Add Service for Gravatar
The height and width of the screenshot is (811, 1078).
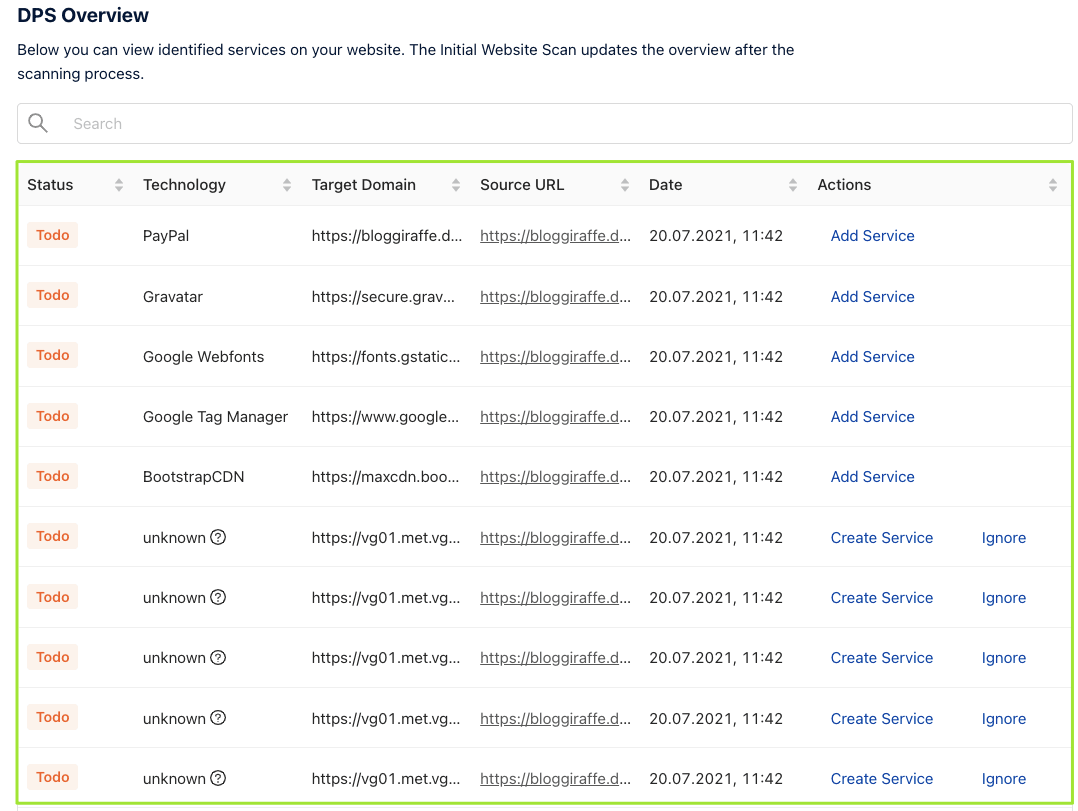[872, 297]
